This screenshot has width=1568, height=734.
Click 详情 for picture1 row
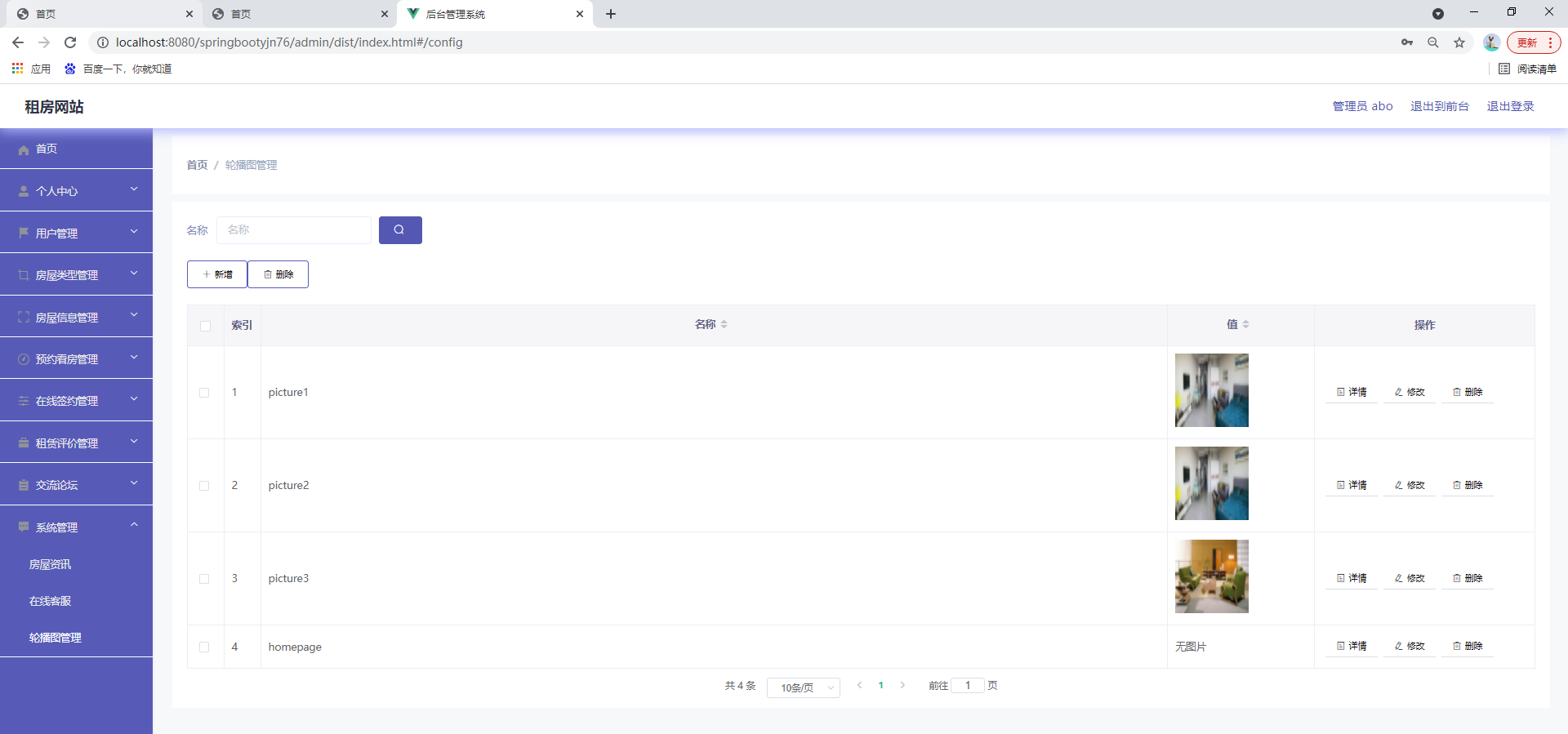[x=1352, y=393]
